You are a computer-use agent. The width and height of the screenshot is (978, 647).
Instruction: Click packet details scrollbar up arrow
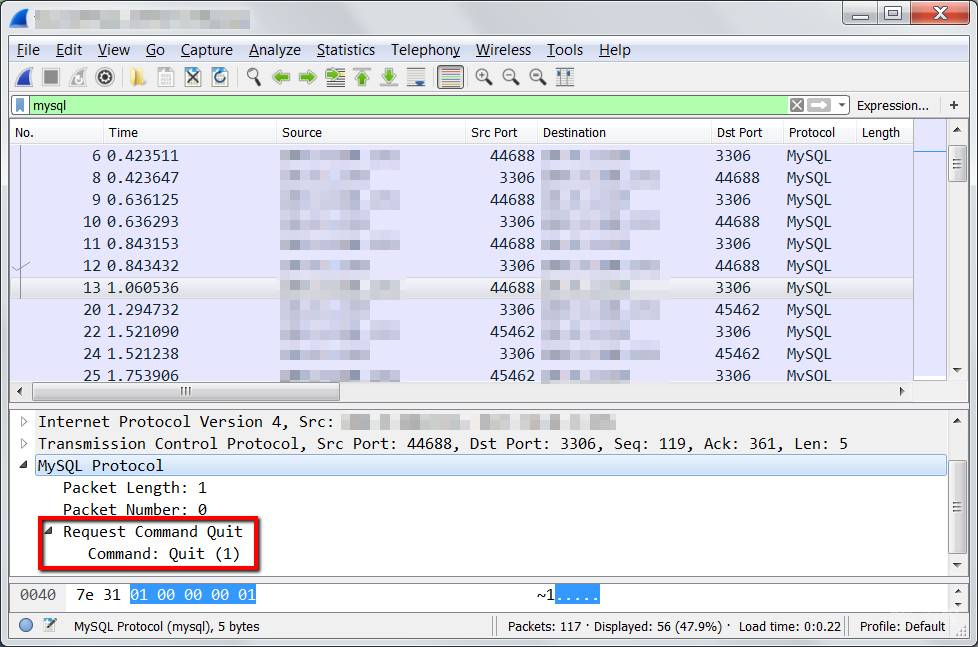point(957,421)
